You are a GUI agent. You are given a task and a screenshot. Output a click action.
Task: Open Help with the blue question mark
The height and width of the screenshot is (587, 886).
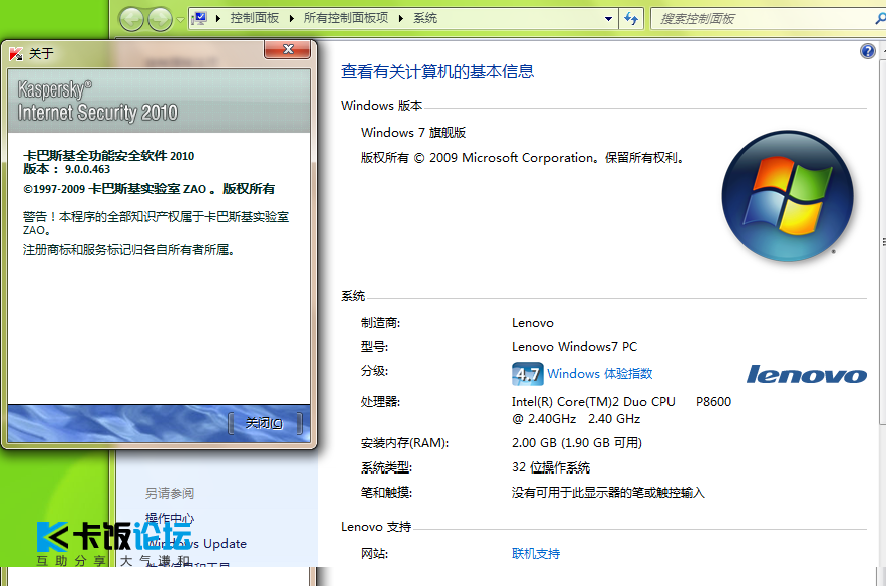[867, 51]
